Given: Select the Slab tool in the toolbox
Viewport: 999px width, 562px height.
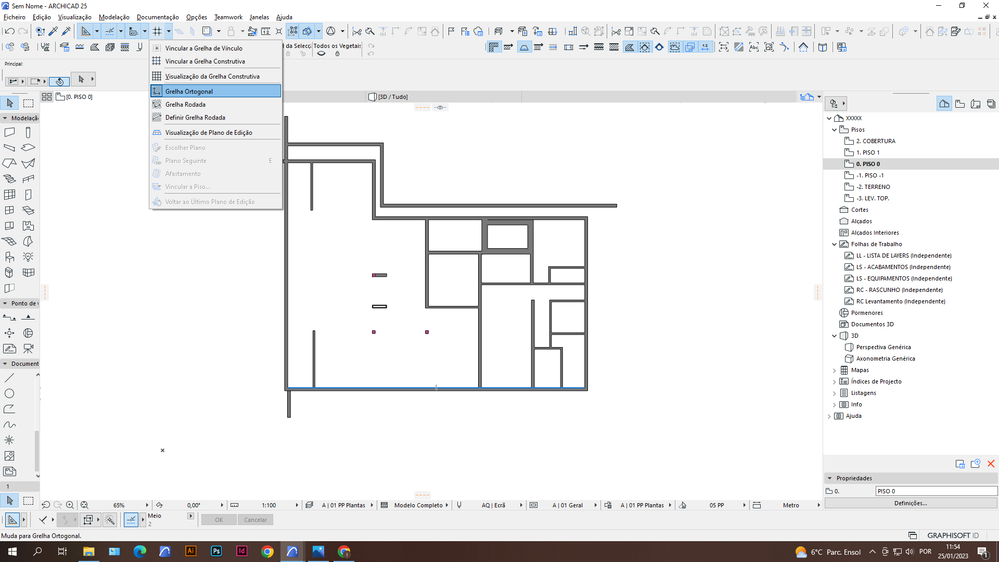Looking at the screenshot, I should pyautogui.click(x=28, y=148).
